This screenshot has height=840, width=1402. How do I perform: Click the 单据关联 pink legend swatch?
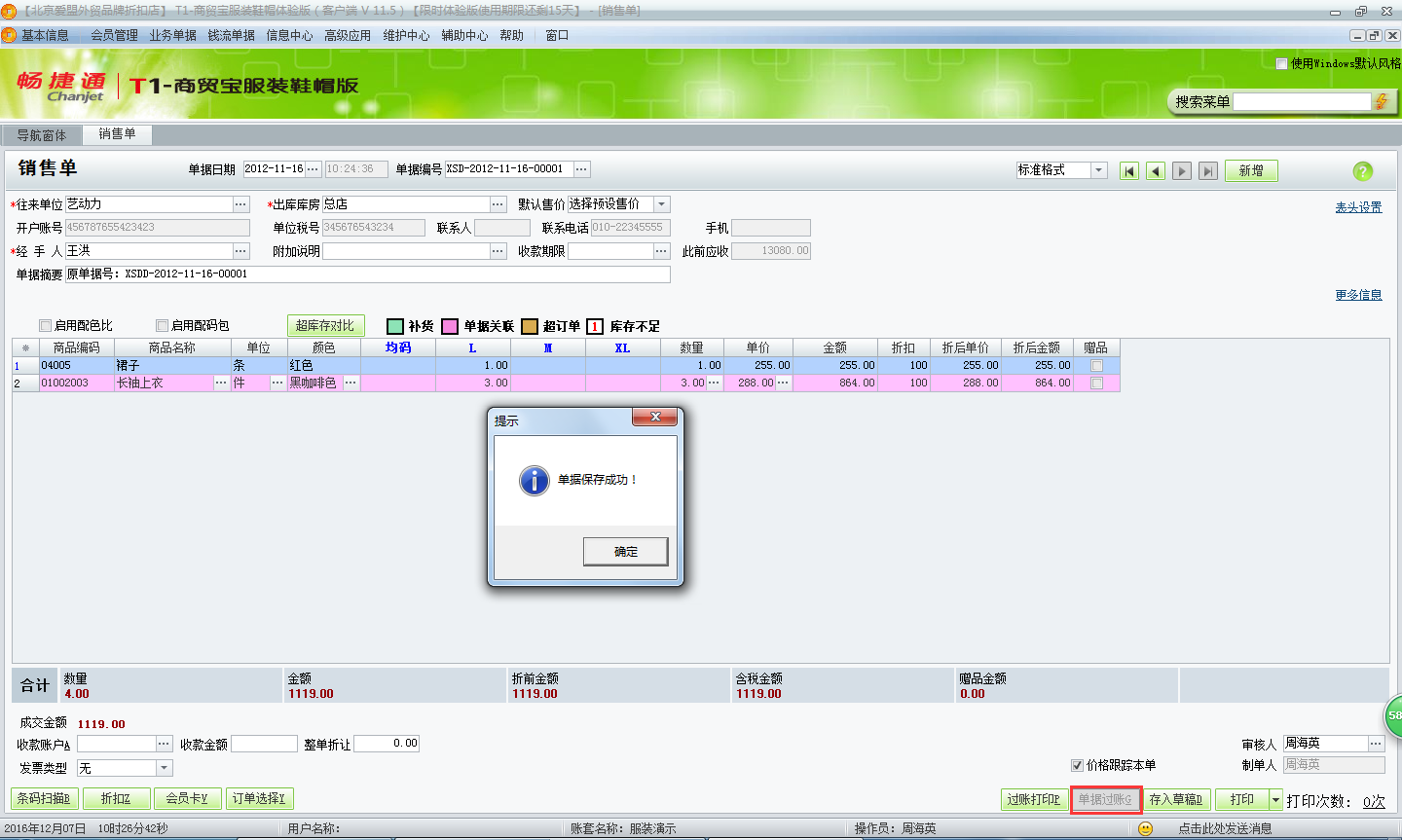(450, 326)
